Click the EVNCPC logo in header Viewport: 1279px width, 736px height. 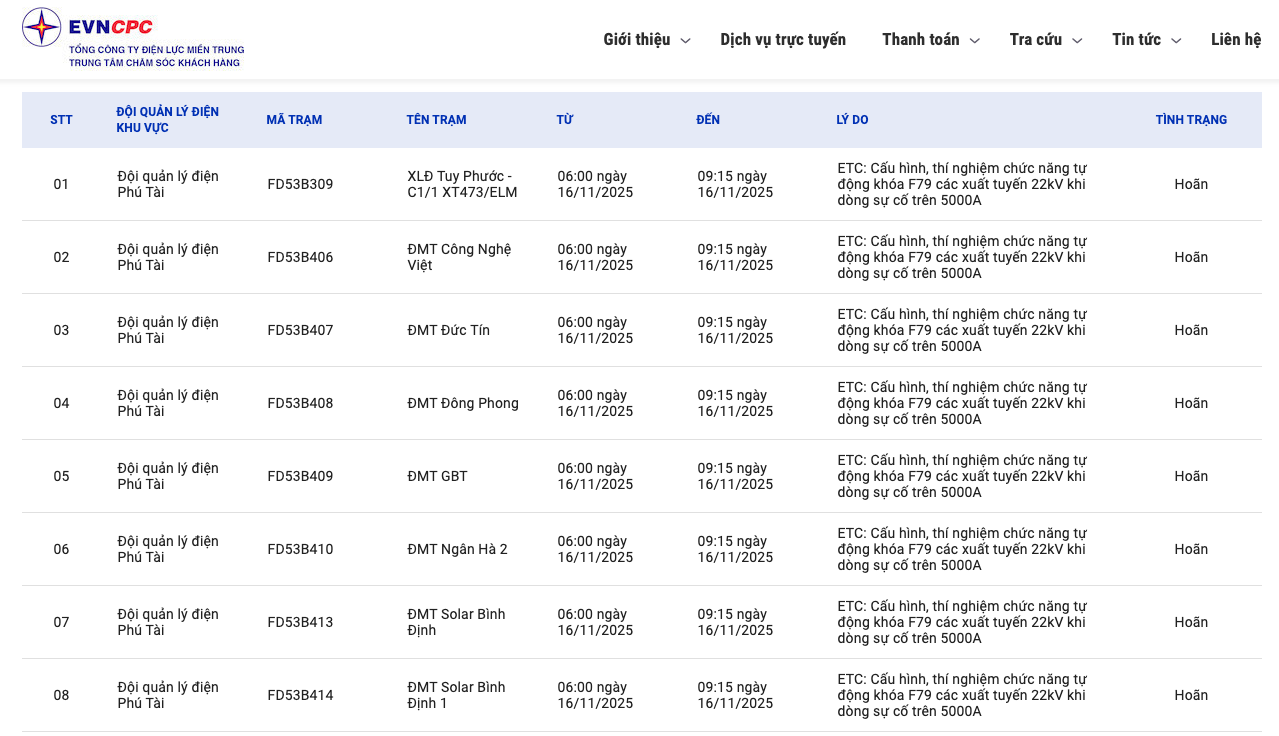pyautogui.click(x=132, y=39)
